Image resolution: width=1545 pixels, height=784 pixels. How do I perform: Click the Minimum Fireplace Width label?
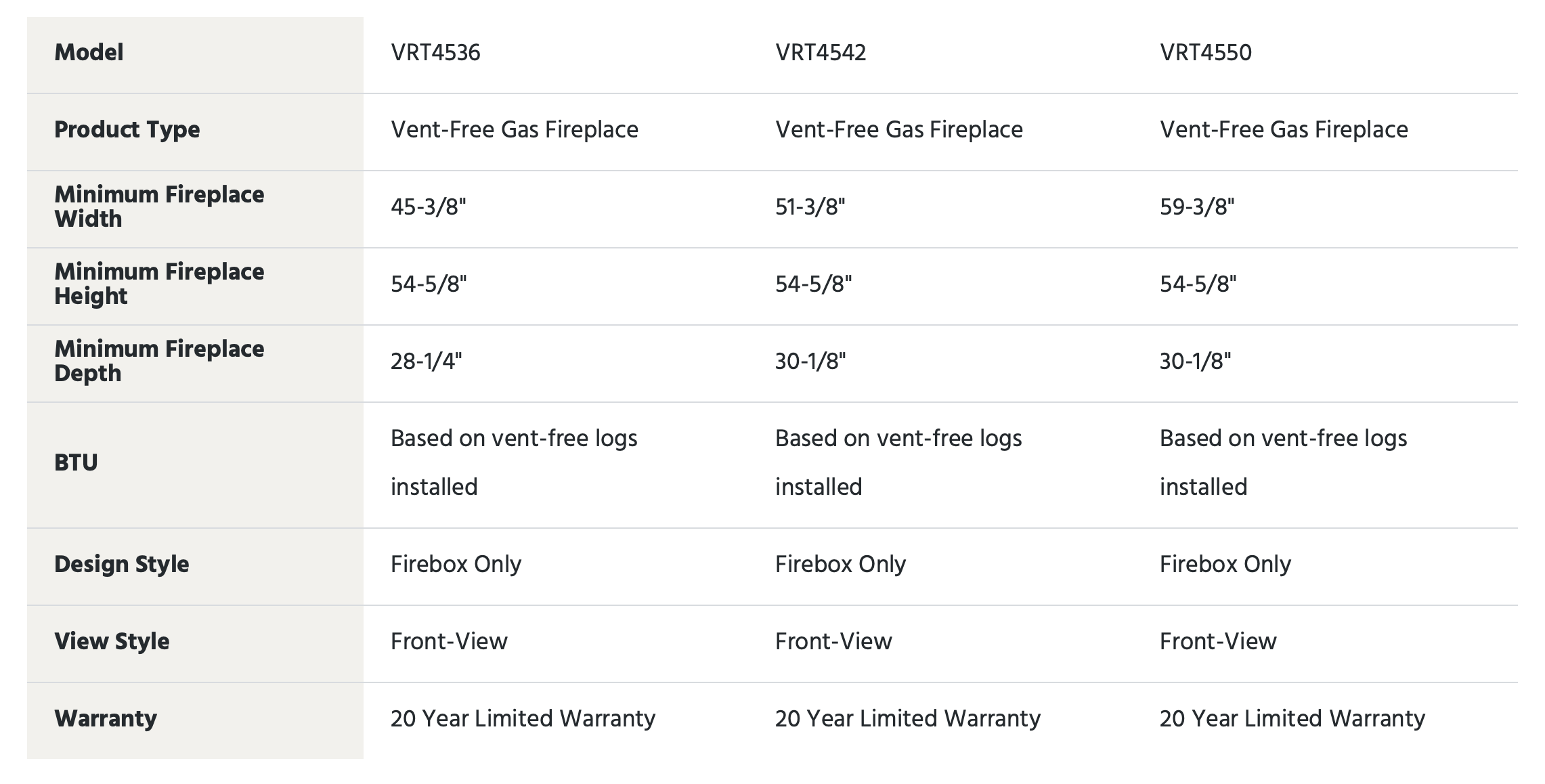click(159, 206)
